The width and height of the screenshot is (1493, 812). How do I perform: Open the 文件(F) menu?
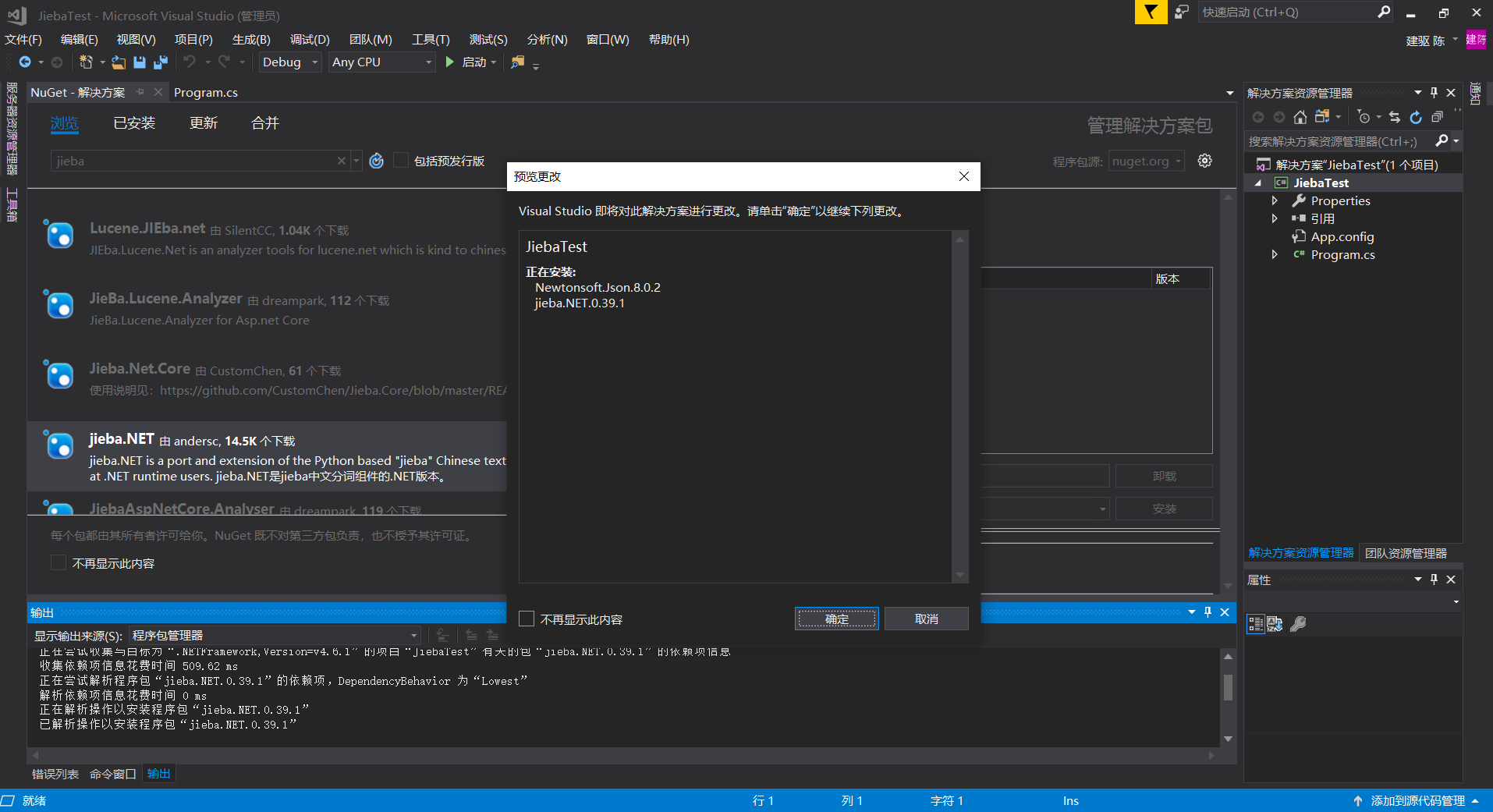23,39
